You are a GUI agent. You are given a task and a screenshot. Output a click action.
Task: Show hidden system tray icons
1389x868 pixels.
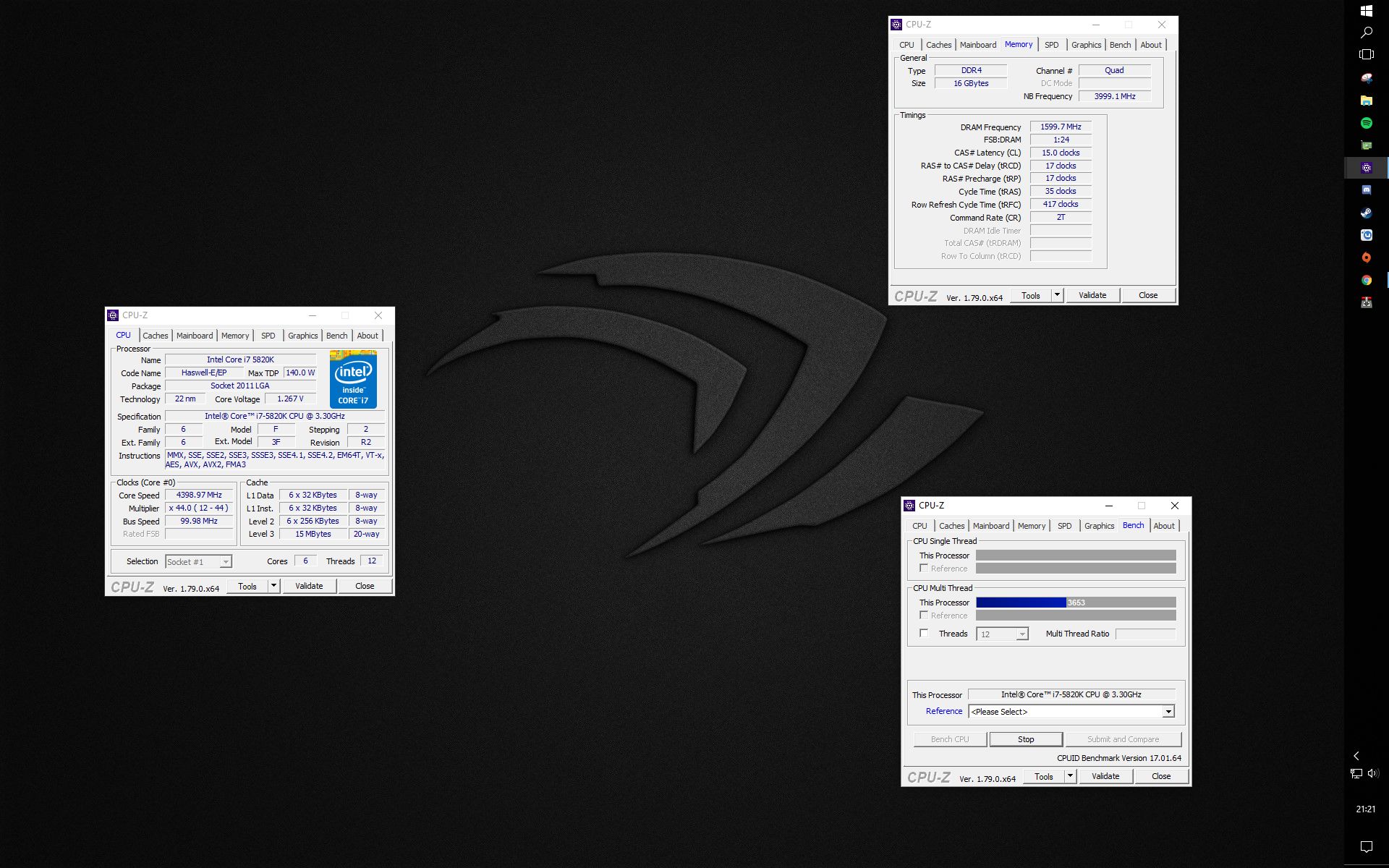point(1356,755)
